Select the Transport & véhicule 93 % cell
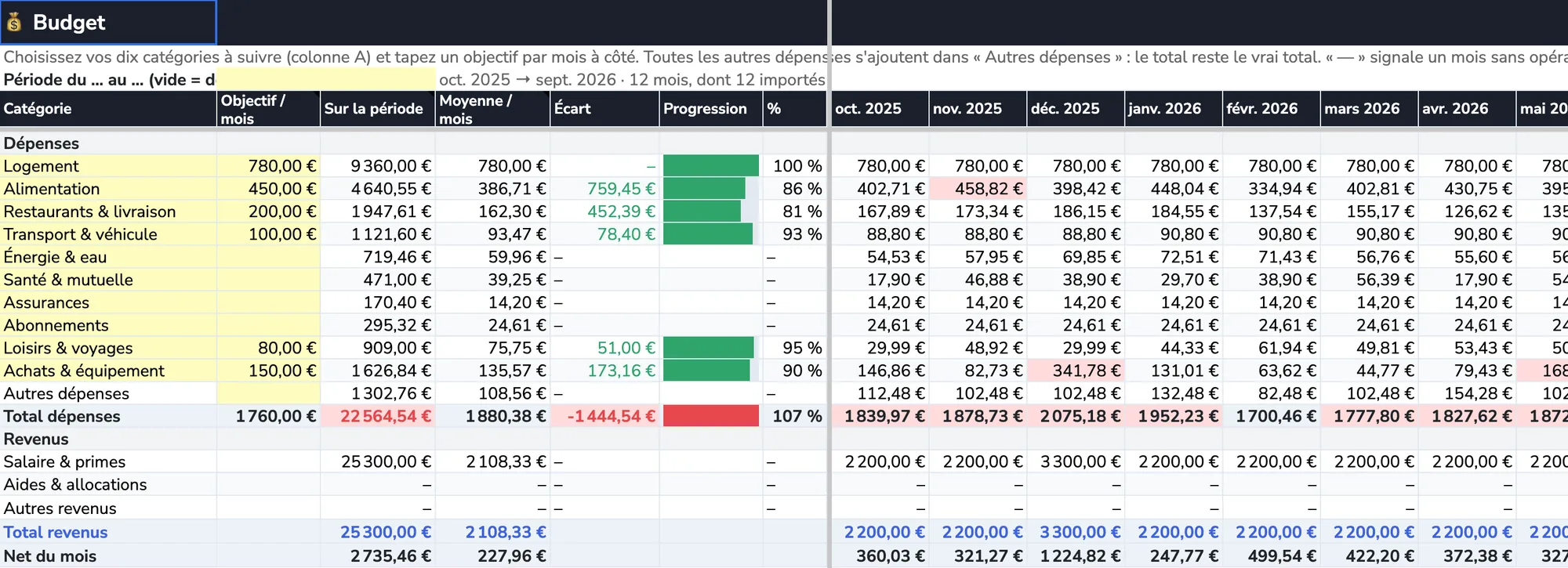 point(795,234)
